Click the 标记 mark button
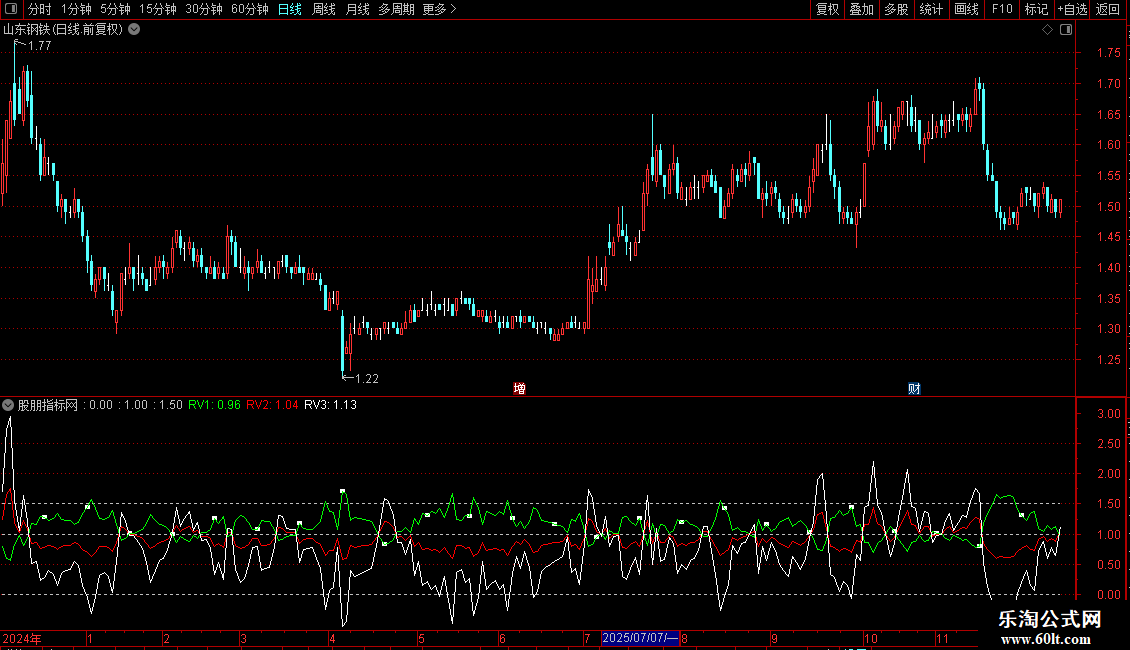Viewport: 1130px width, 650px height. (x=1036, y=9)
